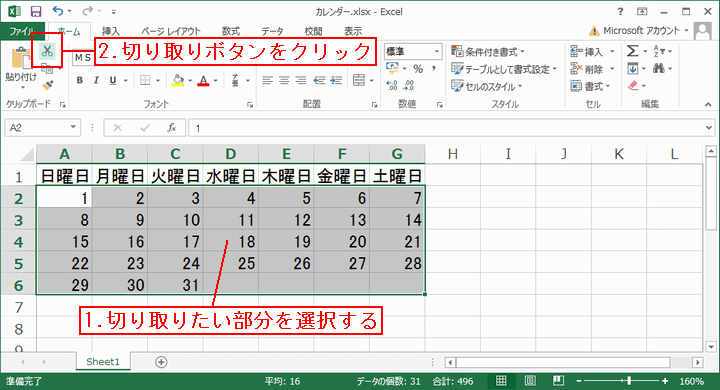Screen dimensions: 720x390
Task: Switch to the 挿入 ribbon tab
Action: (111, 31)
